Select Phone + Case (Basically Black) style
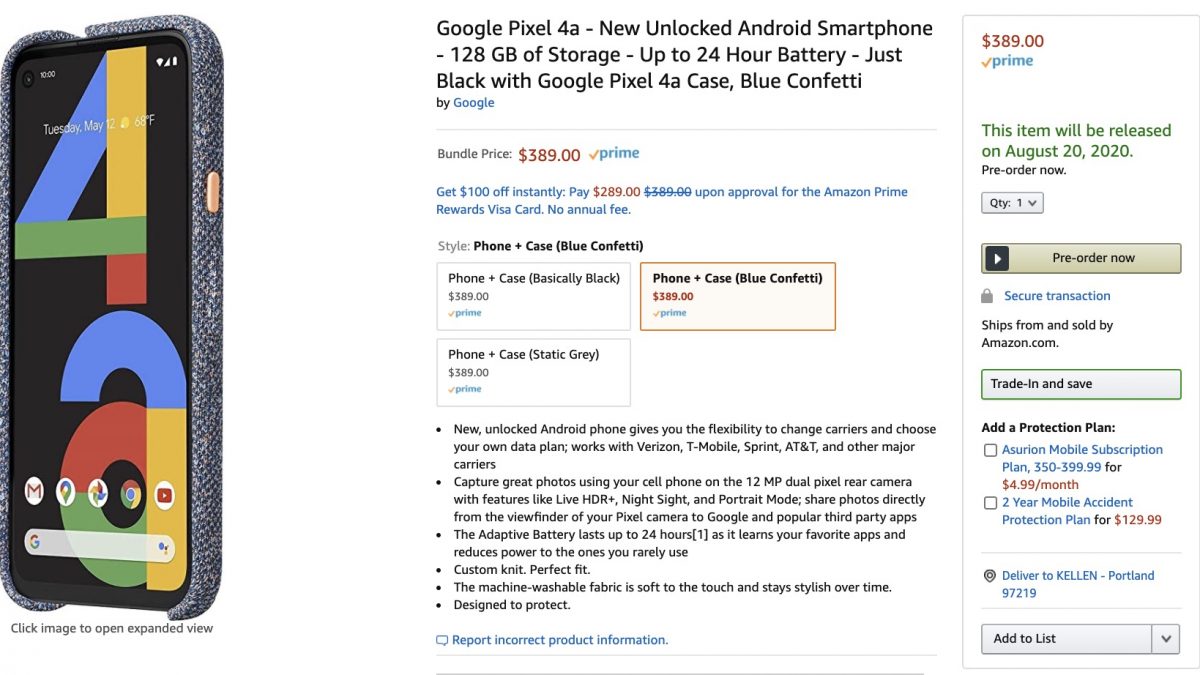This screenshot has height=675, width=1200. click(534, 296)
